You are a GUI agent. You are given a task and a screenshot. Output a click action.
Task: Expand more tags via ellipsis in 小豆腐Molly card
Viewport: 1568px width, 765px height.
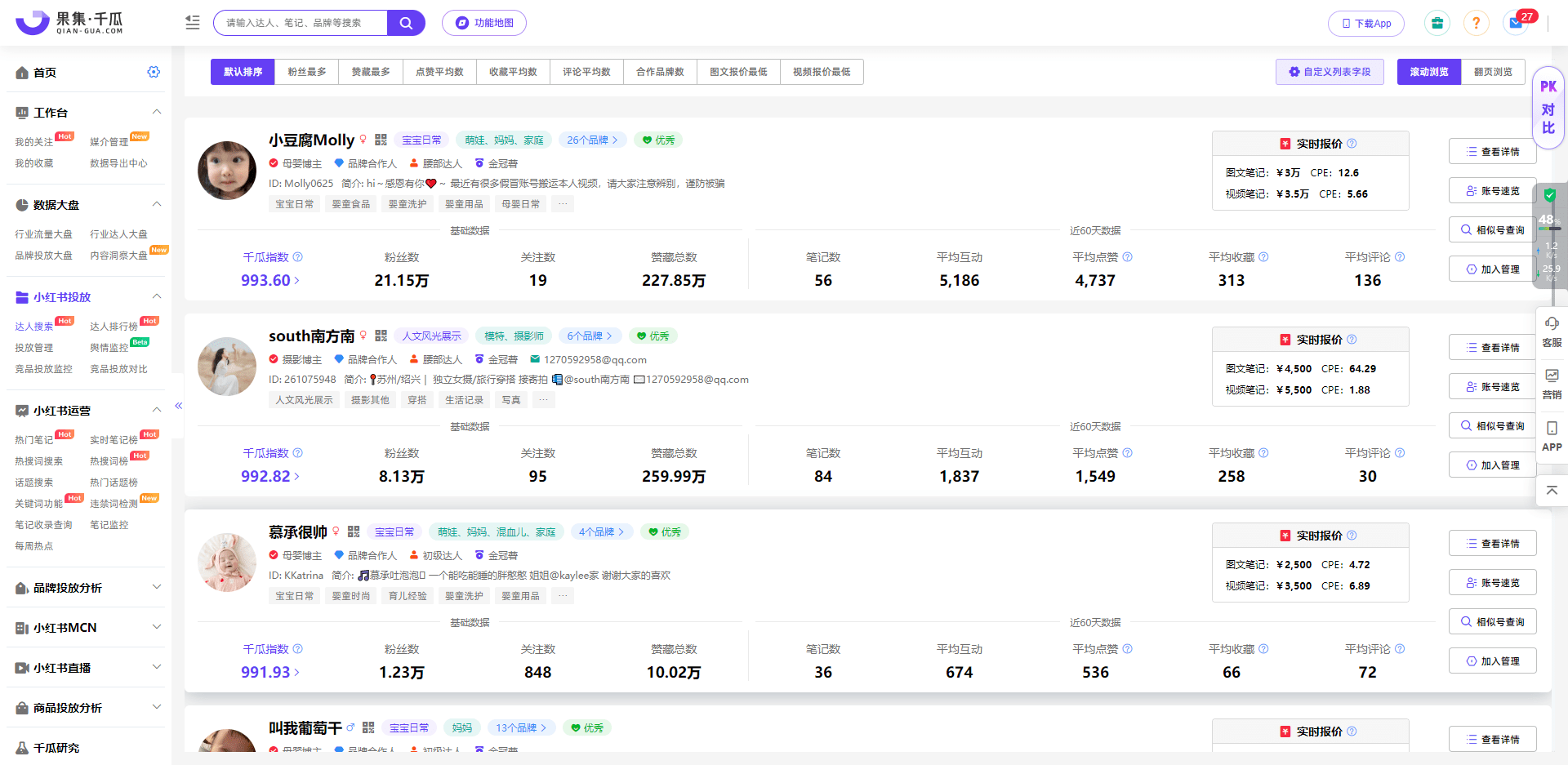pyautogui.click(x=563, y=204)
